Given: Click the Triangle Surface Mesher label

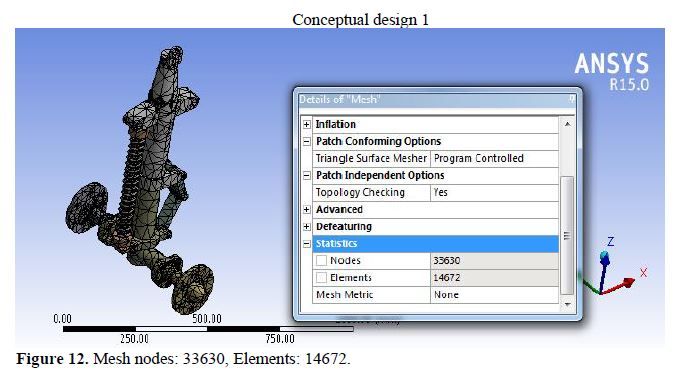Looking at the screenshot, I should [371, 158].
